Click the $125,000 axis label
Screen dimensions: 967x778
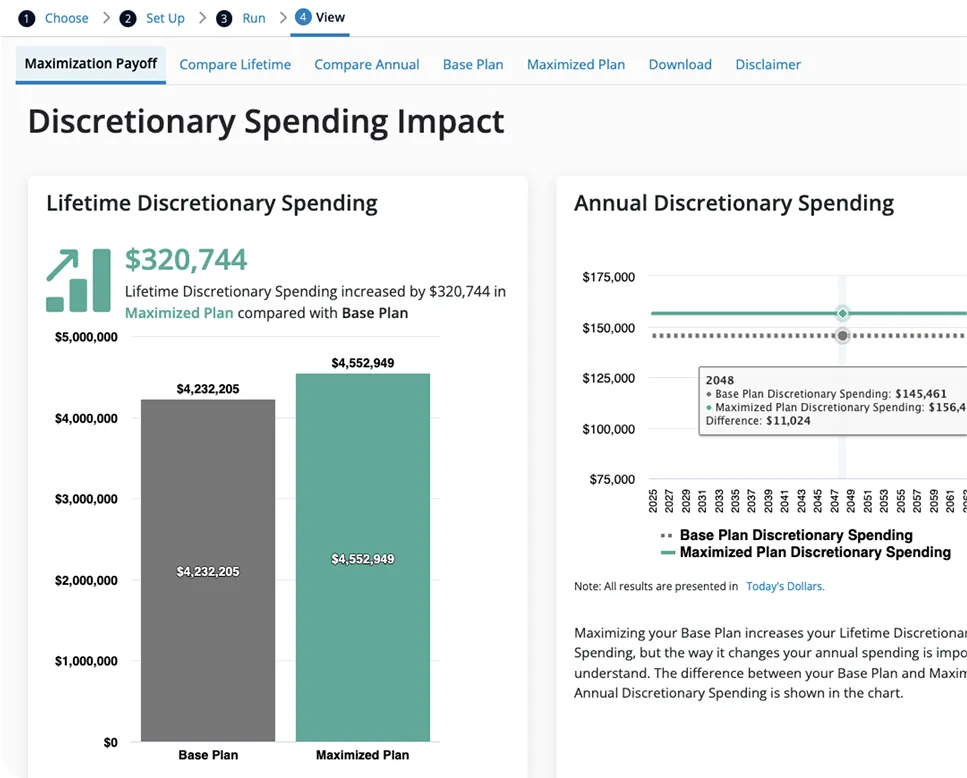pyautogui.click(x=608, y=379)
